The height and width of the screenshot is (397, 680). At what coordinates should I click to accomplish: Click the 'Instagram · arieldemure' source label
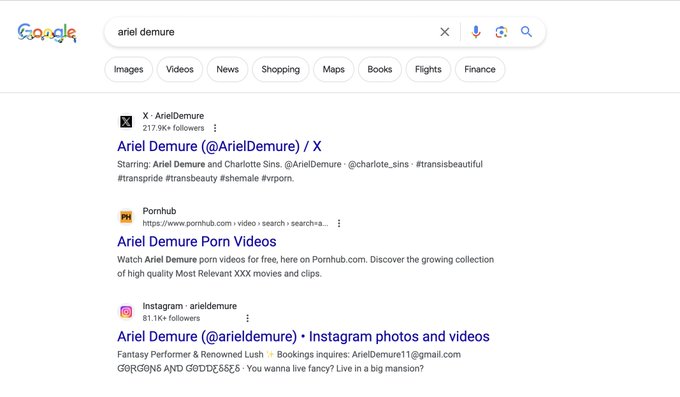[x=190, y=306]
